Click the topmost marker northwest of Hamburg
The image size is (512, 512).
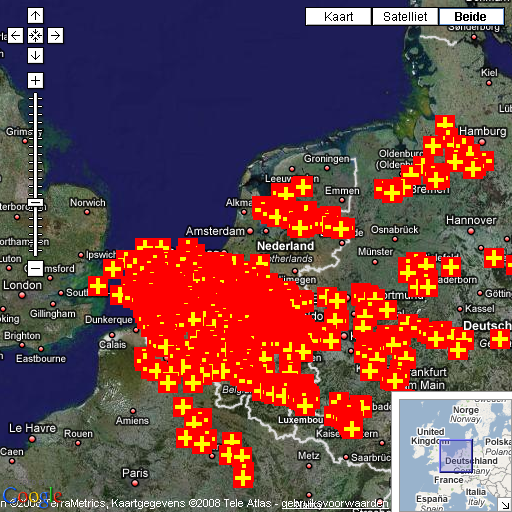445,125
